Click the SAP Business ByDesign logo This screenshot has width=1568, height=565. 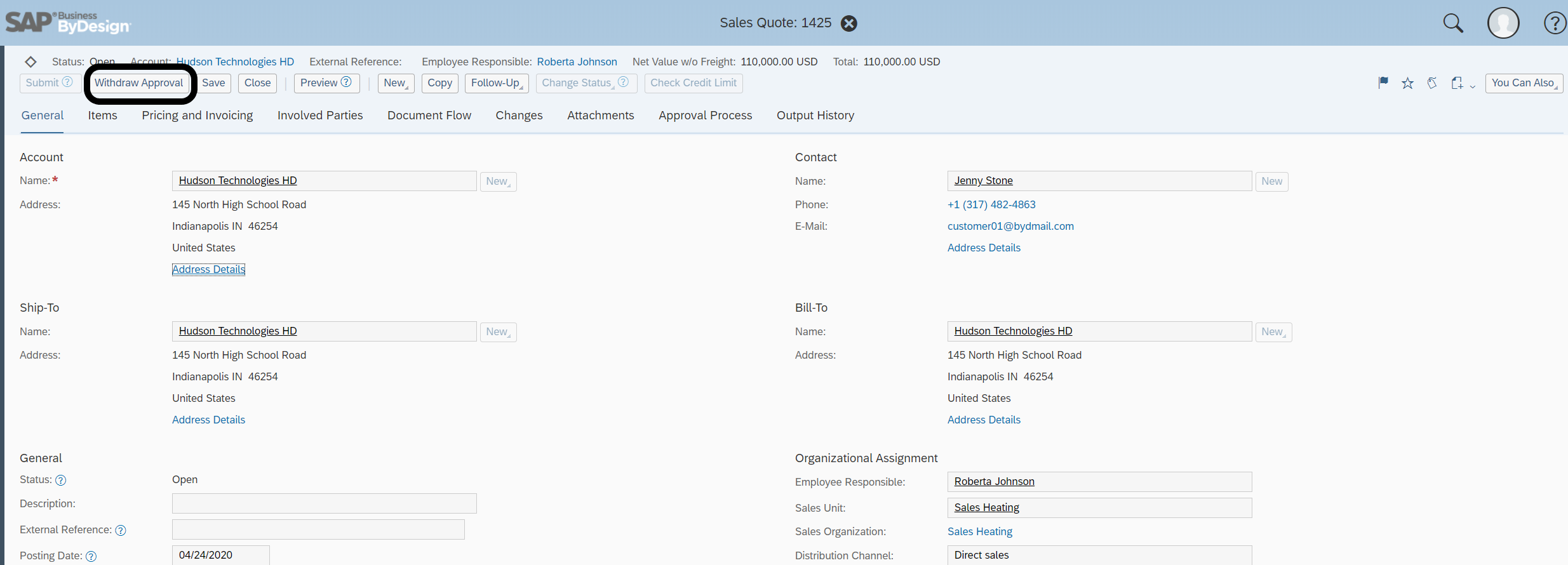[68, 23]
